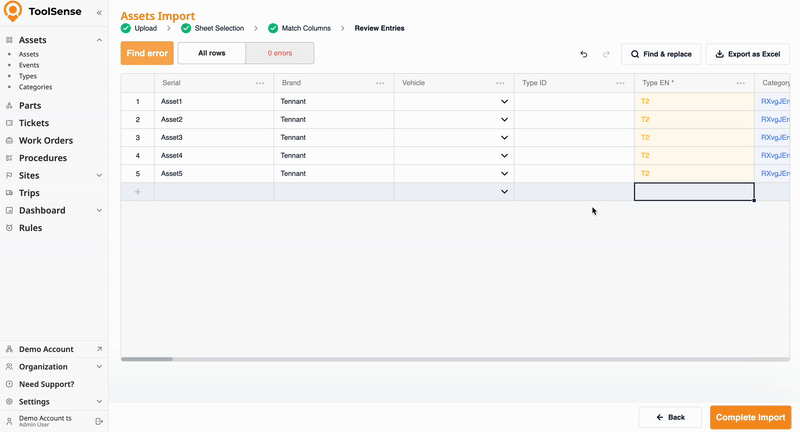800x432 pixels.
Task: Select Categories sub-item in sidebar
Action: pos(35,87)
